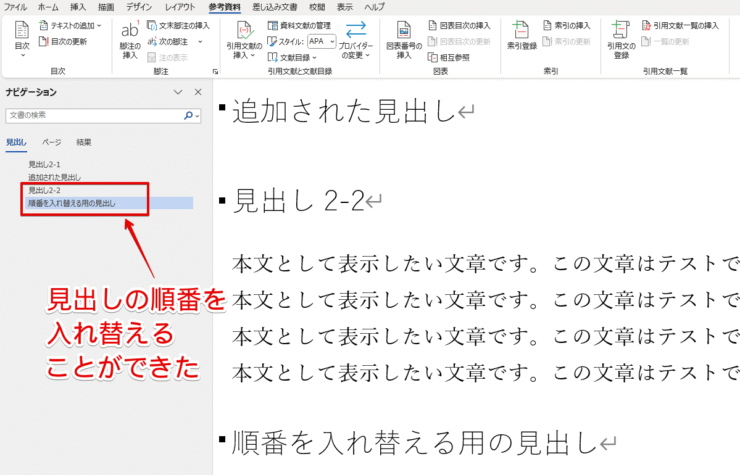The width and height of the screenshot is (740, 475).
Task: Click 順番を入れ替える用の見出し heading in document
Action: click(414, 443)
